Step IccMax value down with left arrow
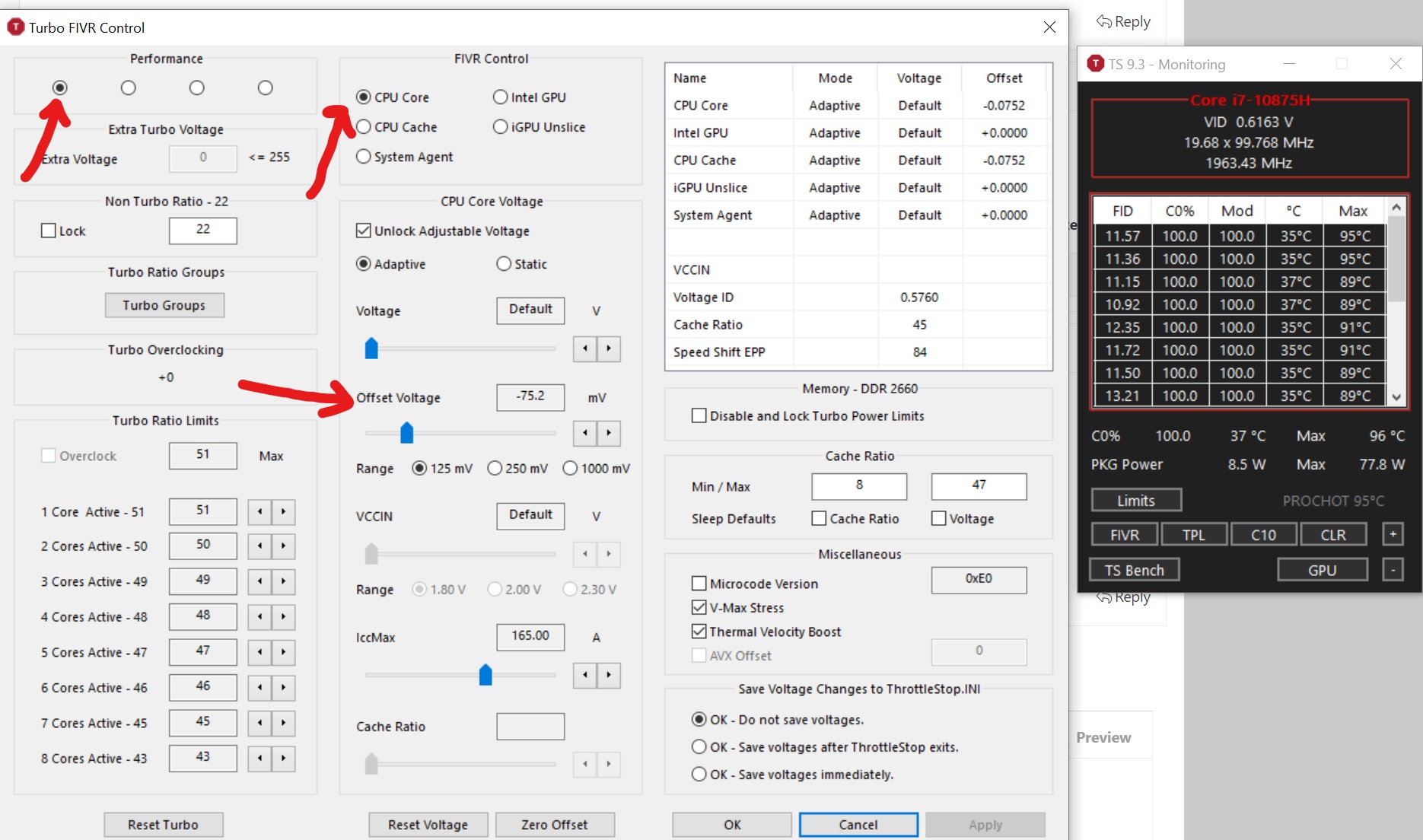This screenshot has width=1423, height=840. click(x=584, y=675)
